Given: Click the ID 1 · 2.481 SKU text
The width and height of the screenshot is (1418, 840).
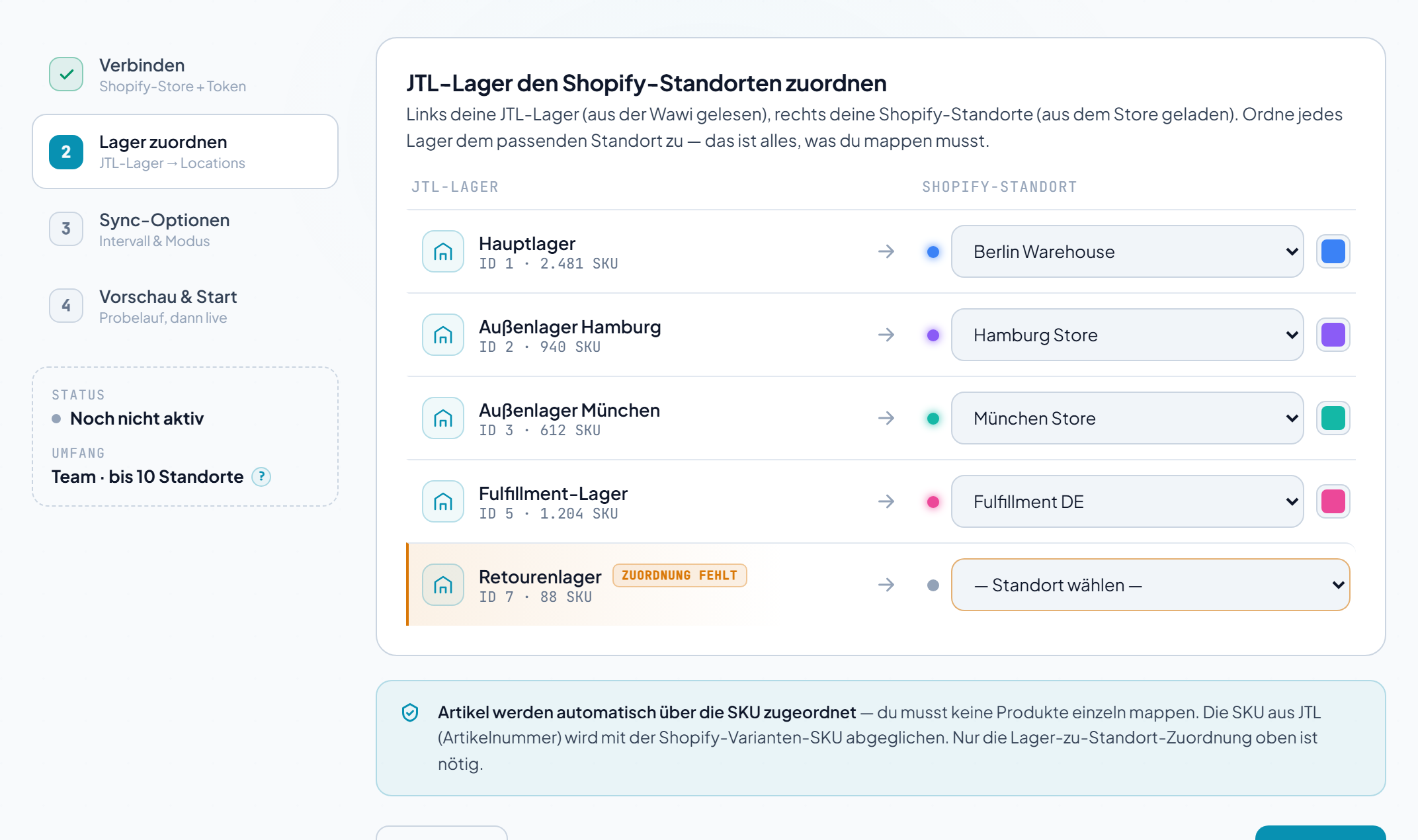Looking at the screenshot, I should [548, 264].
